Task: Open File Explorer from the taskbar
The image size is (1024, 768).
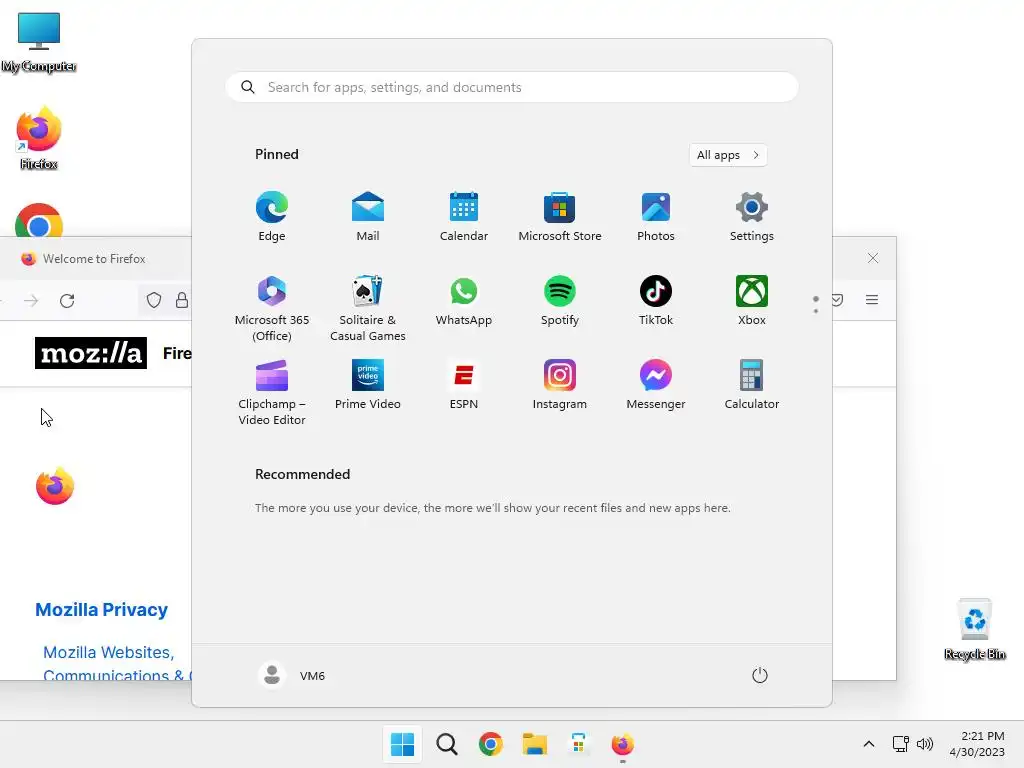Action: 534,744
